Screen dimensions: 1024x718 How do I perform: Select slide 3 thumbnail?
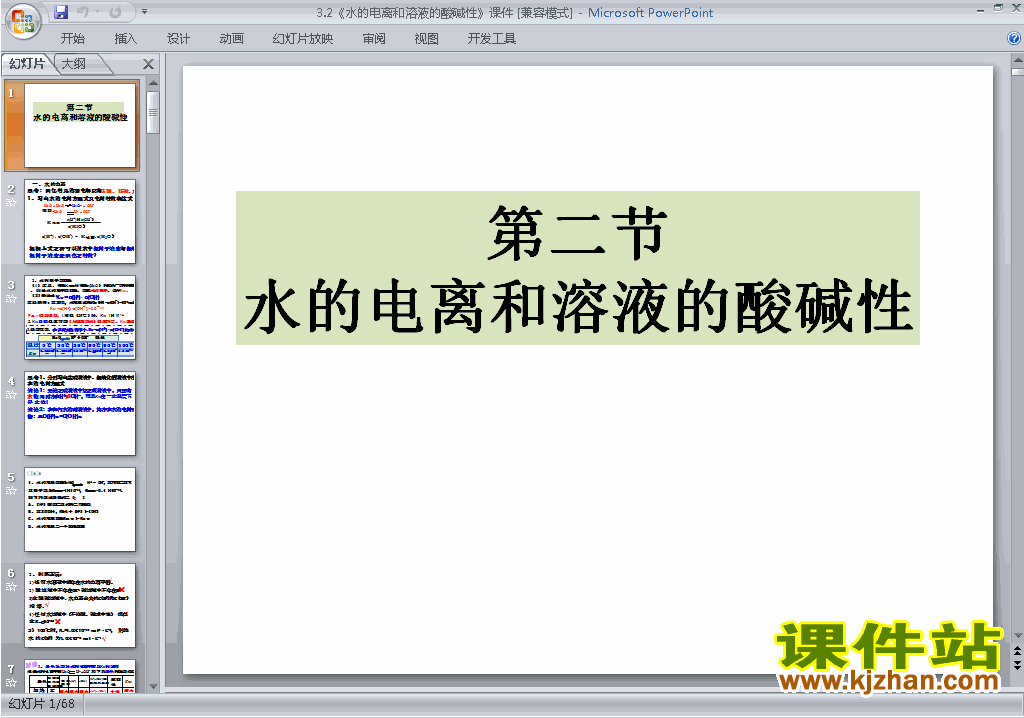coord(80,318)
